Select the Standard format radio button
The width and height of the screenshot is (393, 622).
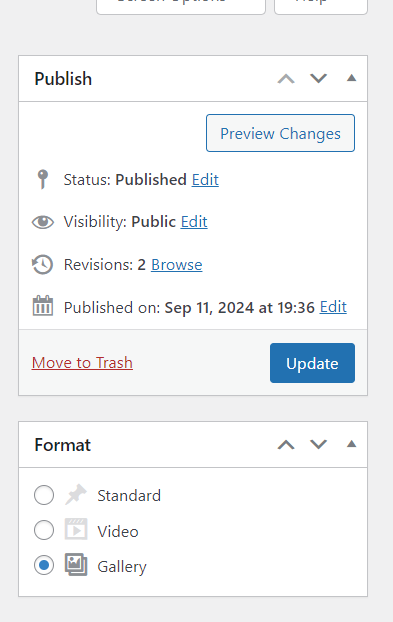tap(44, 495)
